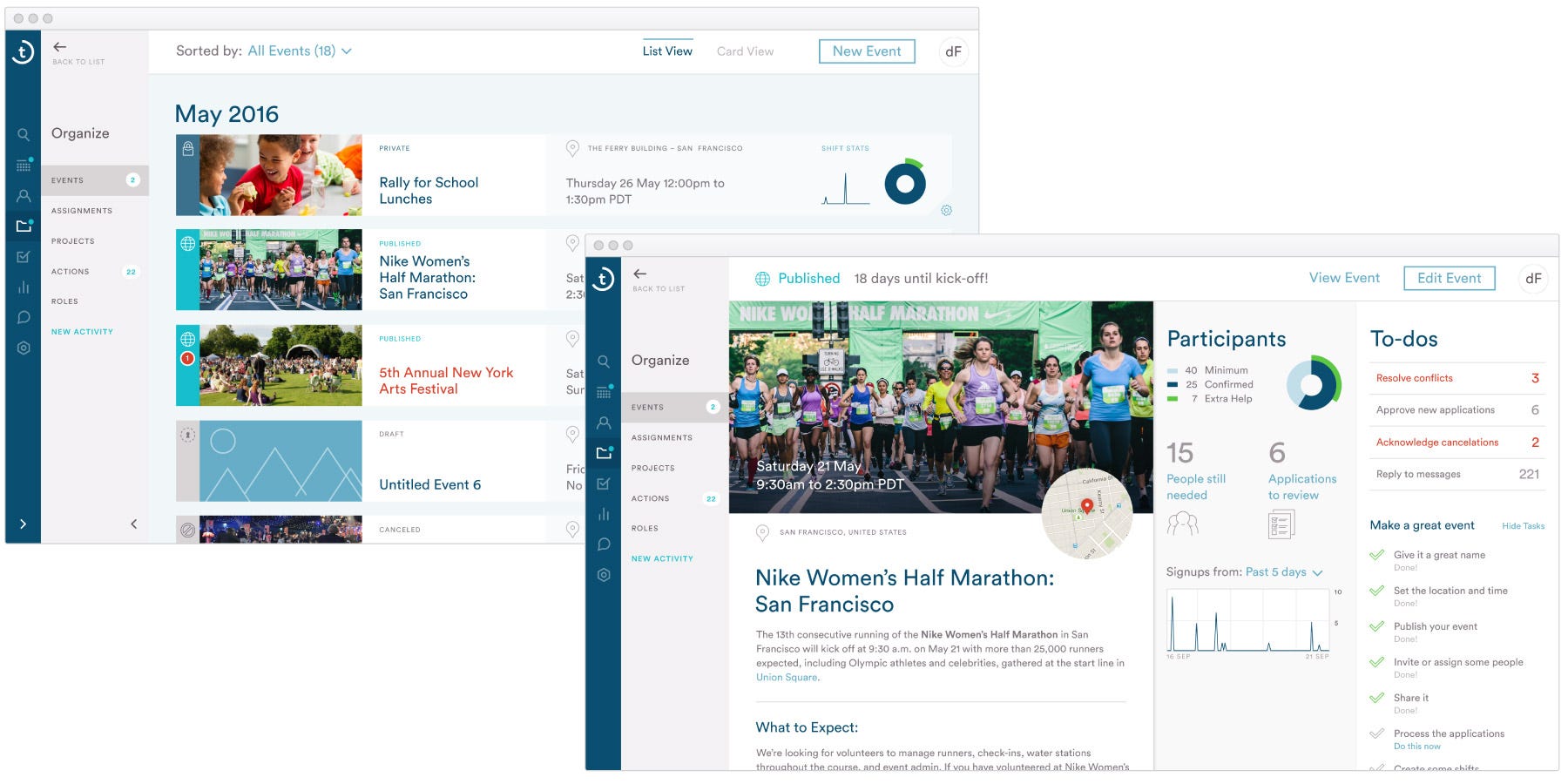Click the globe icon next to Published status

point(762,279)
